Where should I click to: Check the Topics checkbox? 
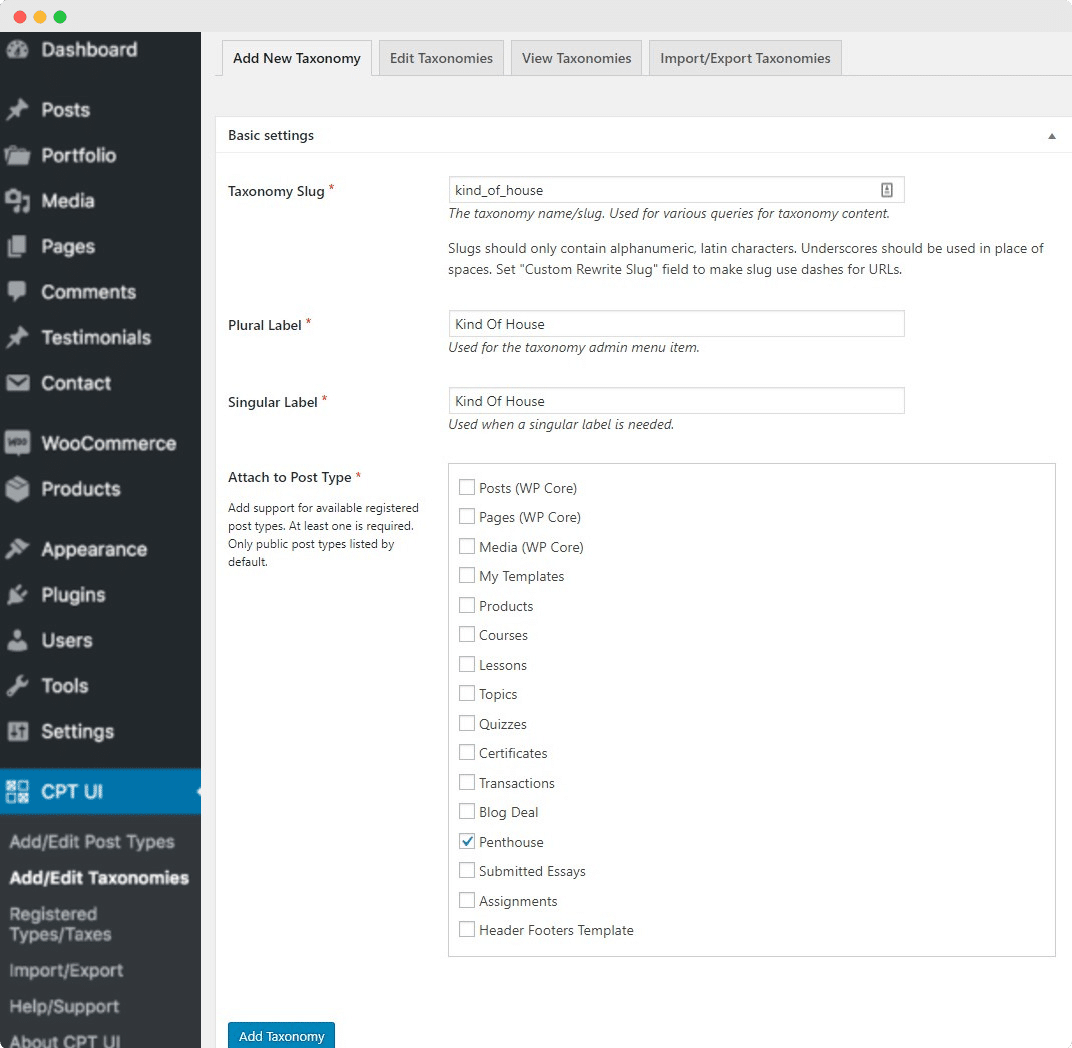[x=467, y=693]
